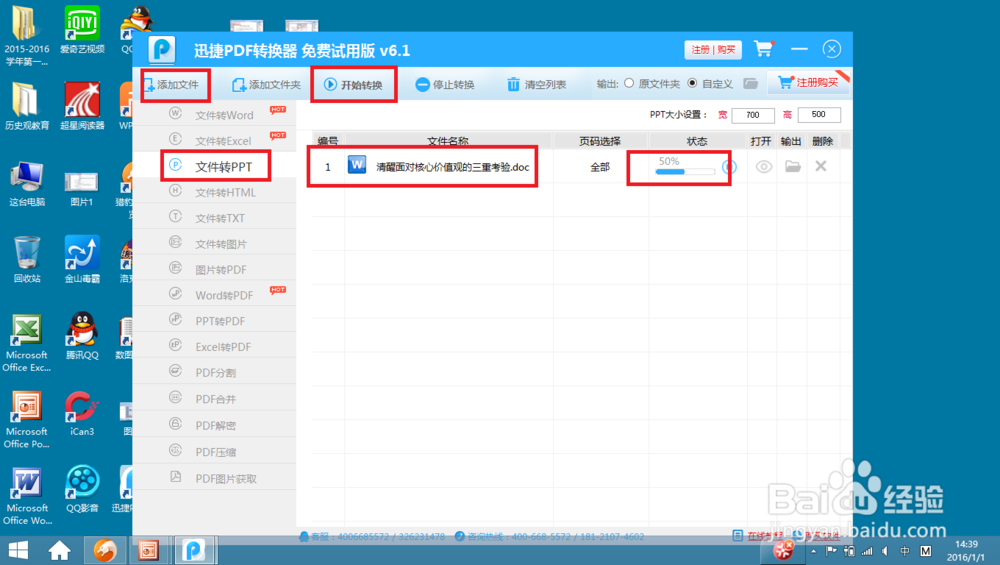Open the 历史观教育 desktop folder
The height and width of the screenshot is (565, 1000).
27,106
